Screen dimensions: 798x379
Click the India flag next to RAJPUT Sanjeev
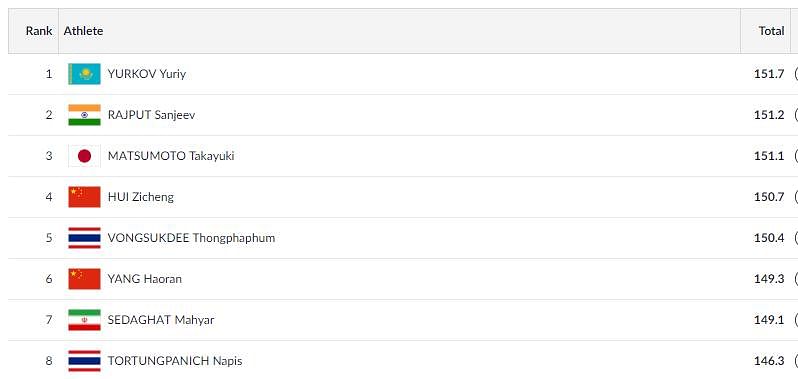coord(84,115)
